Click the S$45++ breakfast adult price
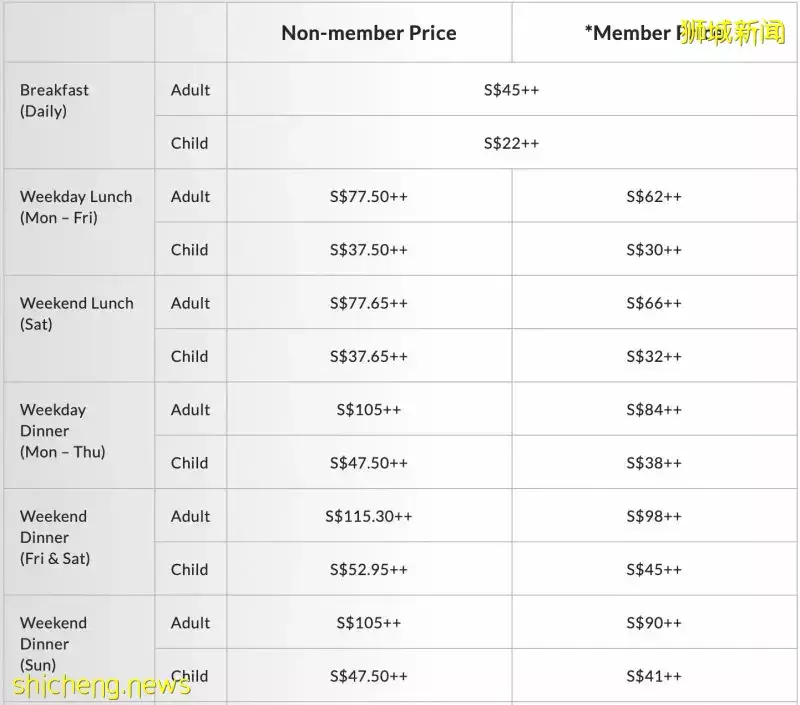The width and height of the screenshot is (800, 705). (511, 90)
